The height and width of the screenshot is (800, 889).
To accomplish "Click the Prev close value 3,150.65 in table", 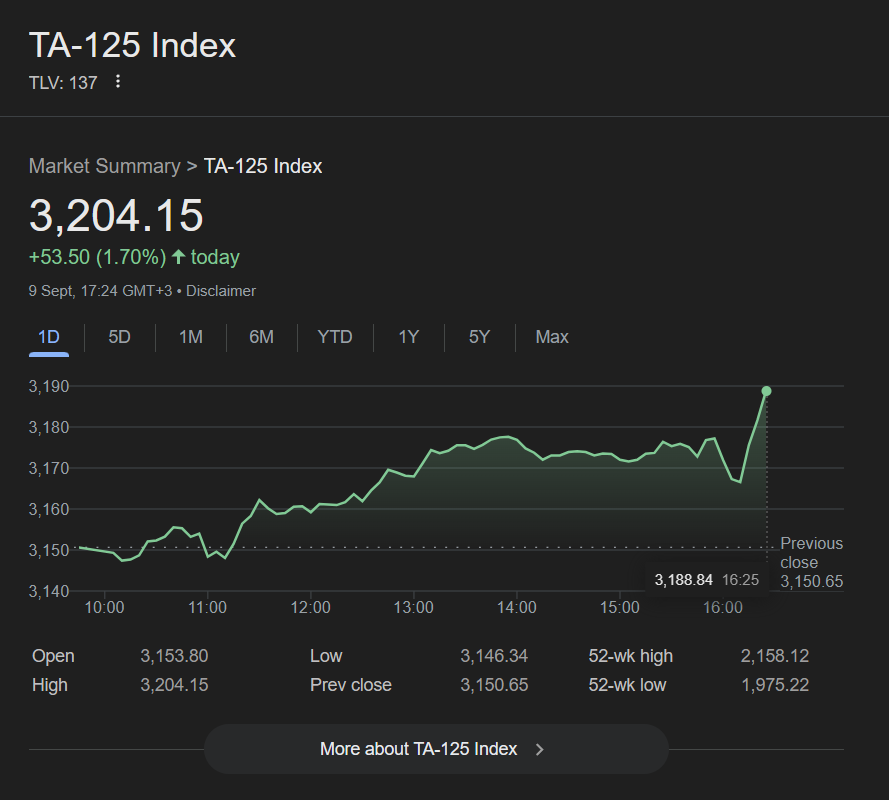I will (x=494, y=685).
